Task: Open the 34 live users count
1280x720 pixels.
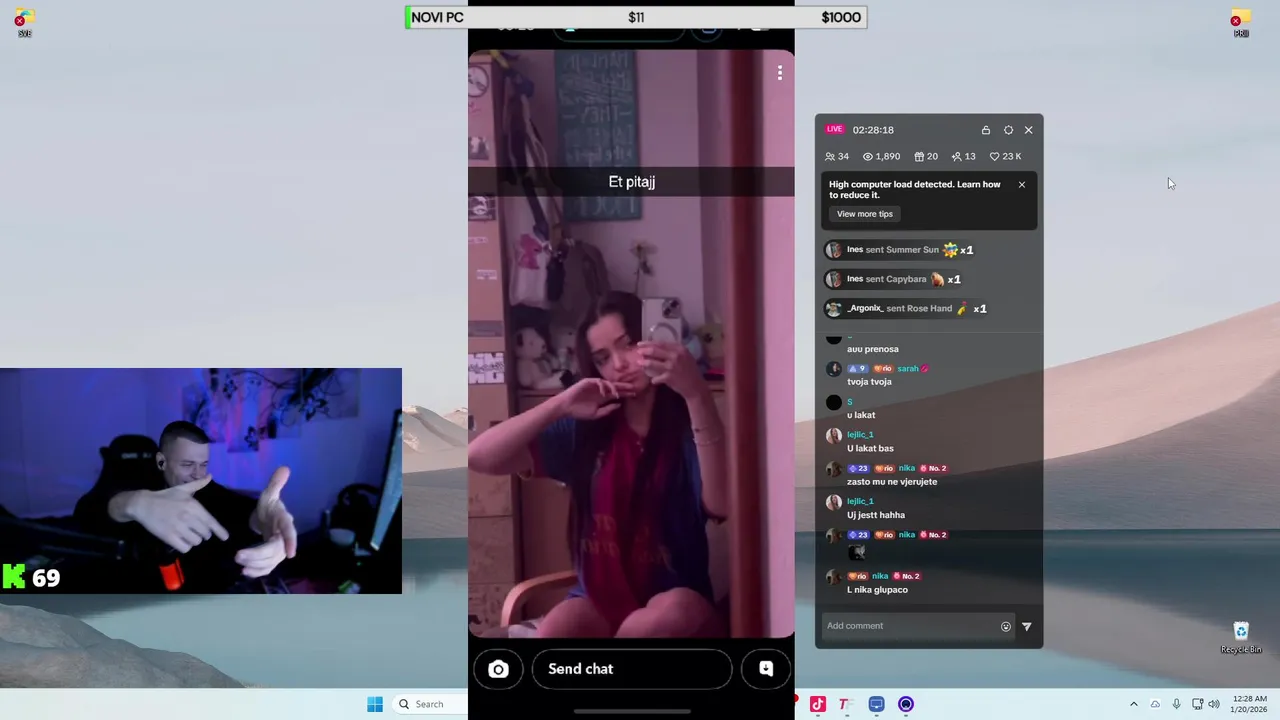Action: 837,157
